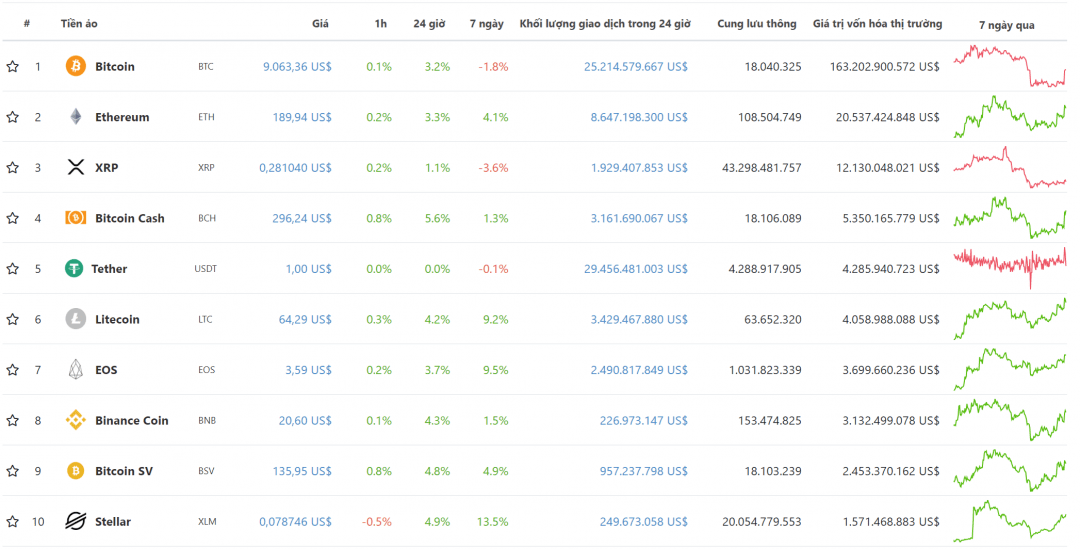
Task: Mark Litecoin favorite with star
Action: (x=12, y=319)
